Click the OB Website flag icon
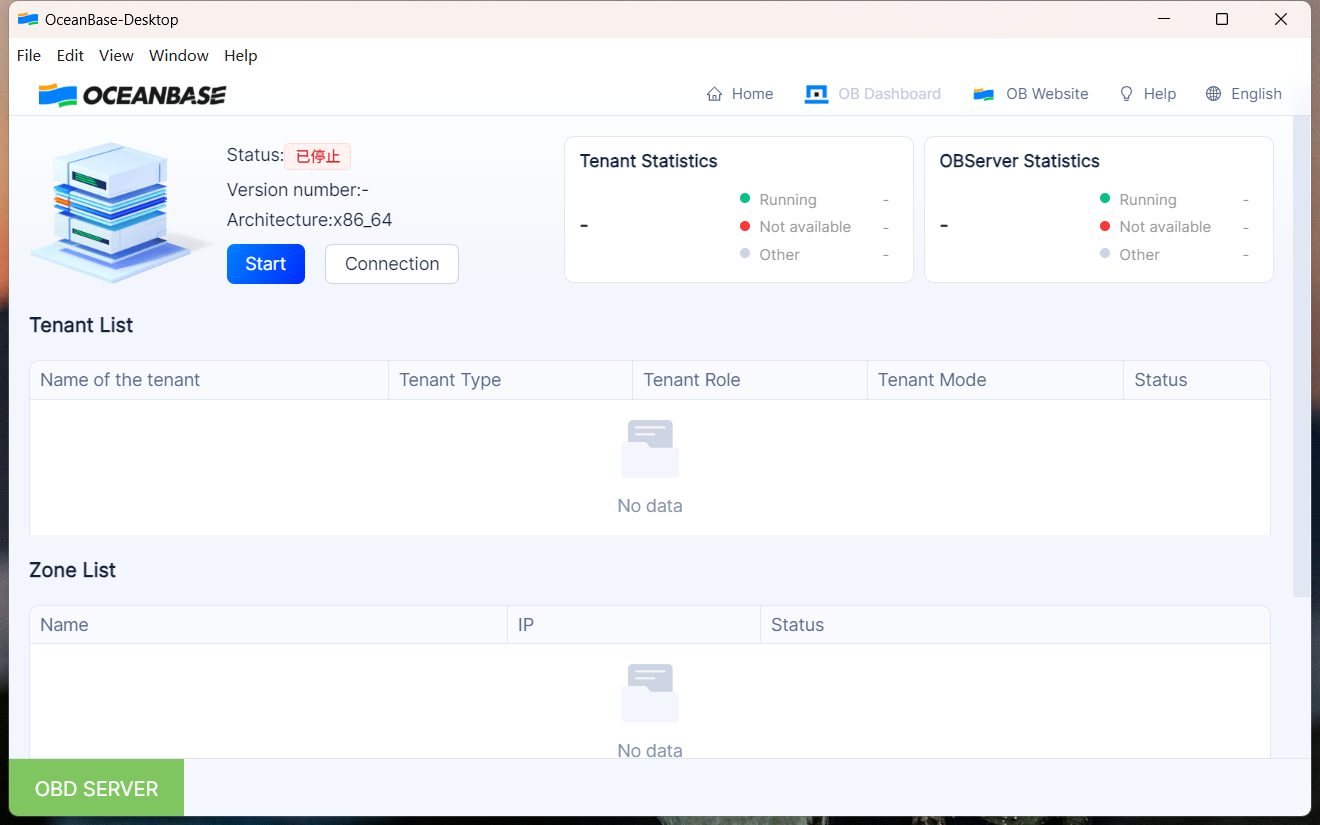Image resolution: width=1320 pixels, height=825 pixels. click(x=983, y=94)
